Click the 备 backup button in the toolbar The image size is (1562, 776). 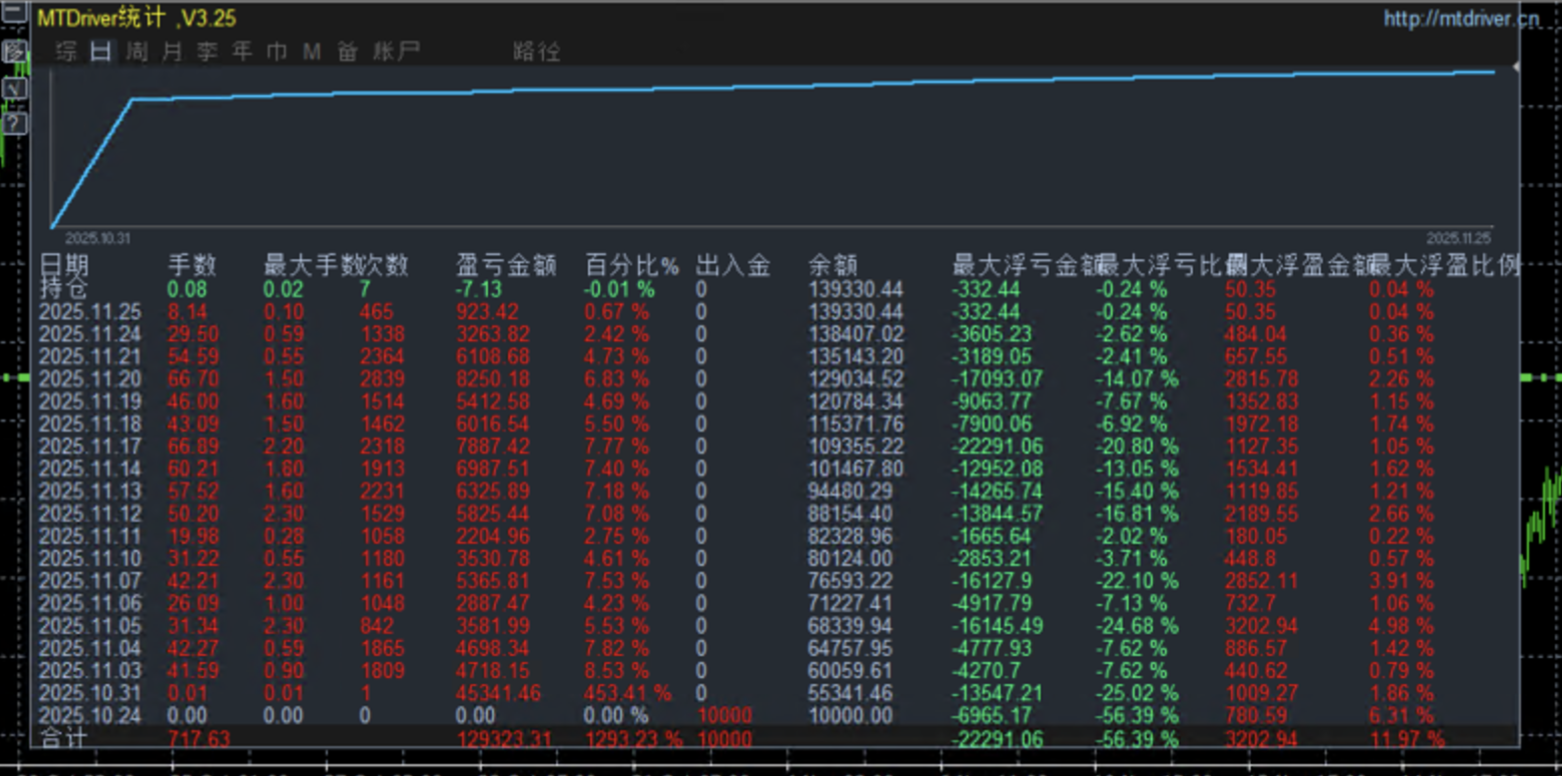pos(346,50)
